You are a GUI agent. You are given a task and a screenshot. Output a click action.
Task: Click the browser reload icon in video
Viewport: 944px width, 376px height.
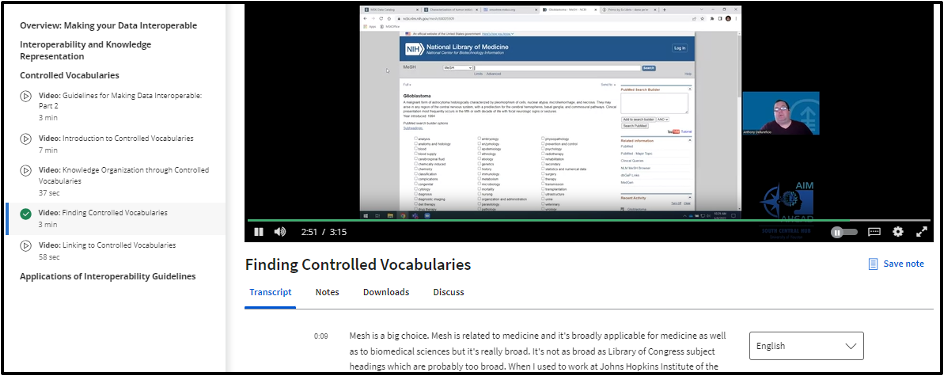click(x=381, y=19)
